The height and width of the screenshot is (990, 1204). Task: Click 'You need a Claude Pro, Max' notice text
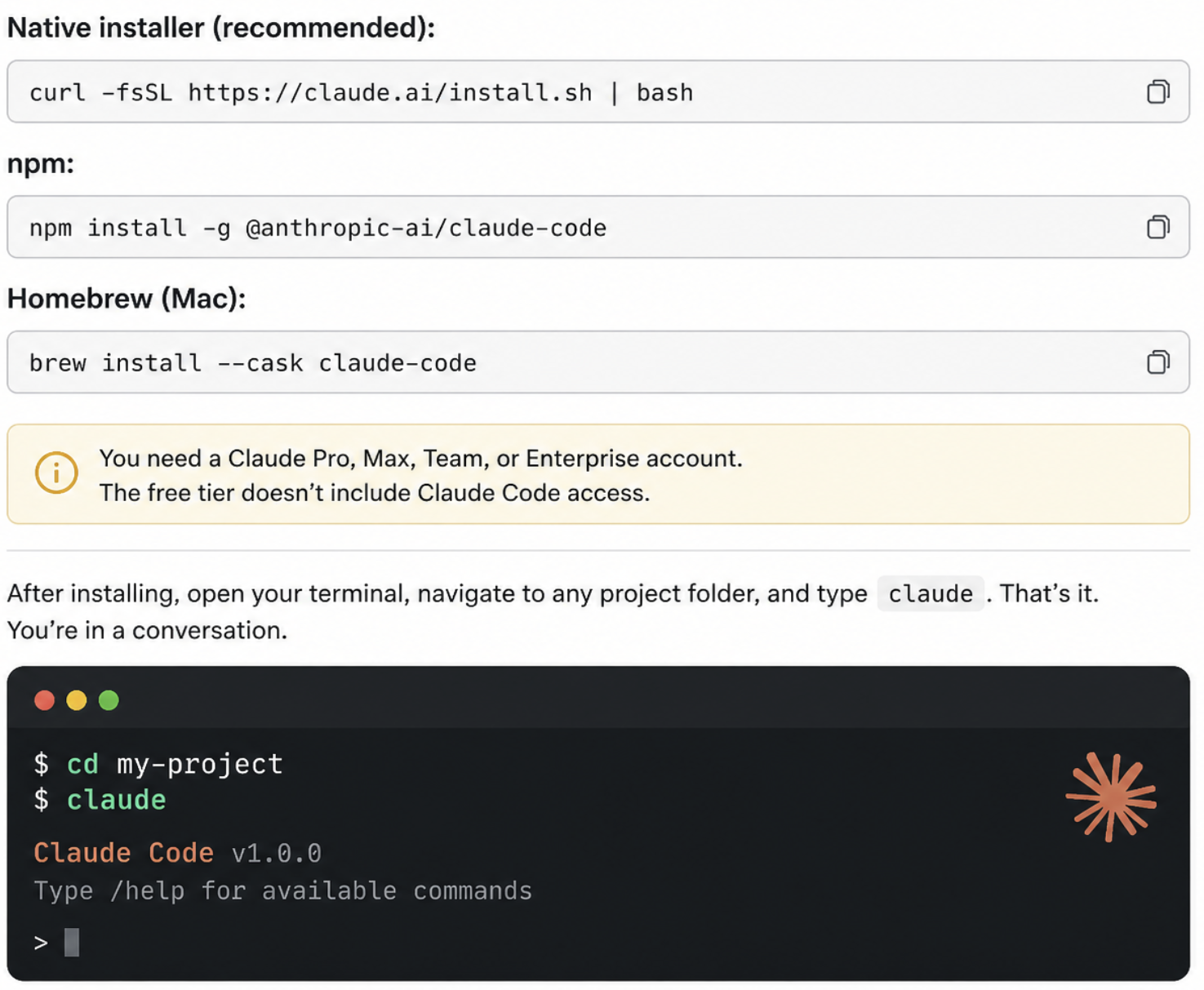[x=420, y=459]
